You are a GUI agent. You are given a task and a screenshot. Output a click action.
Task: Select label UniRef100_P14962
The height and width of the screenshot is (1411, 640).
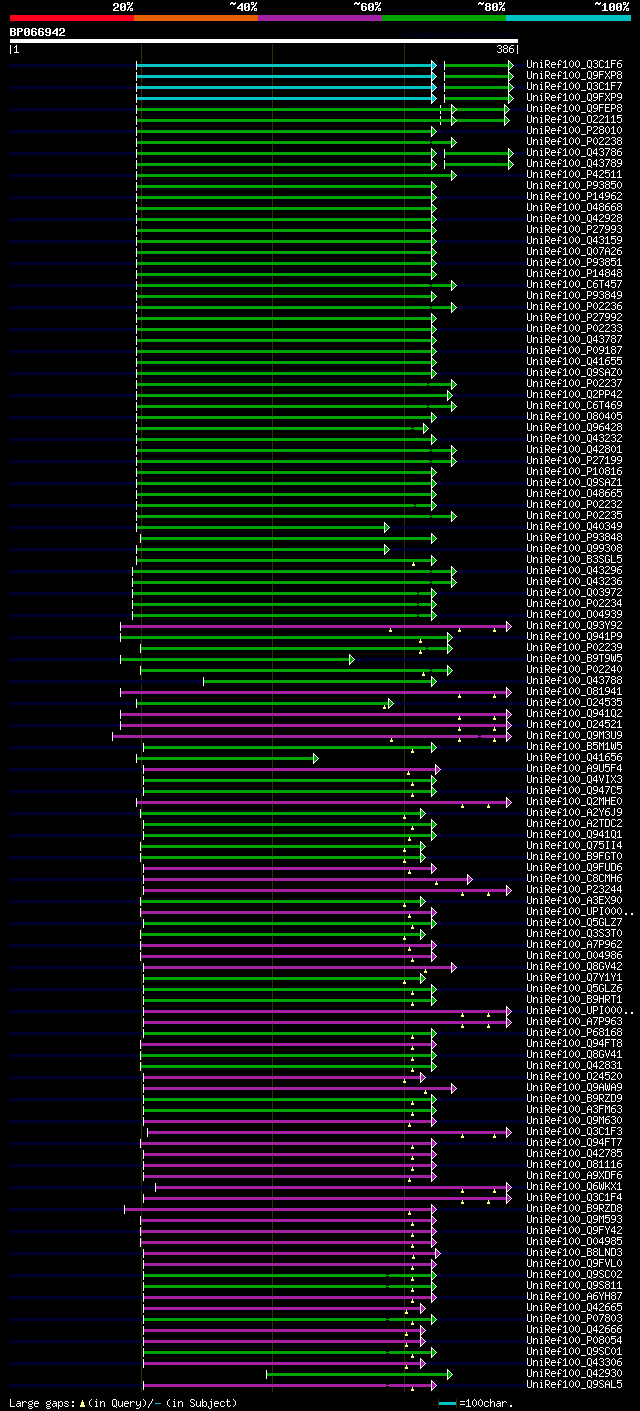574,197
